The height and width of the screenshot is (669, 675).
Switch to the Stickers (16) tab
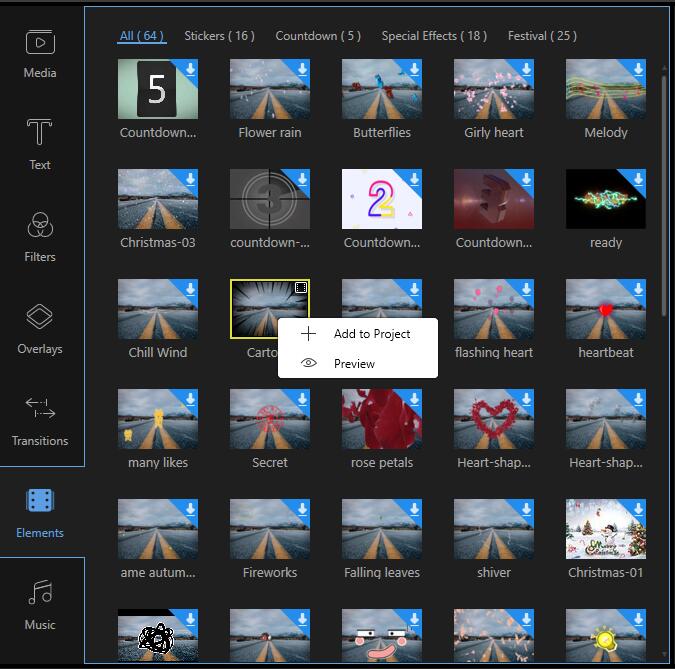220,36
